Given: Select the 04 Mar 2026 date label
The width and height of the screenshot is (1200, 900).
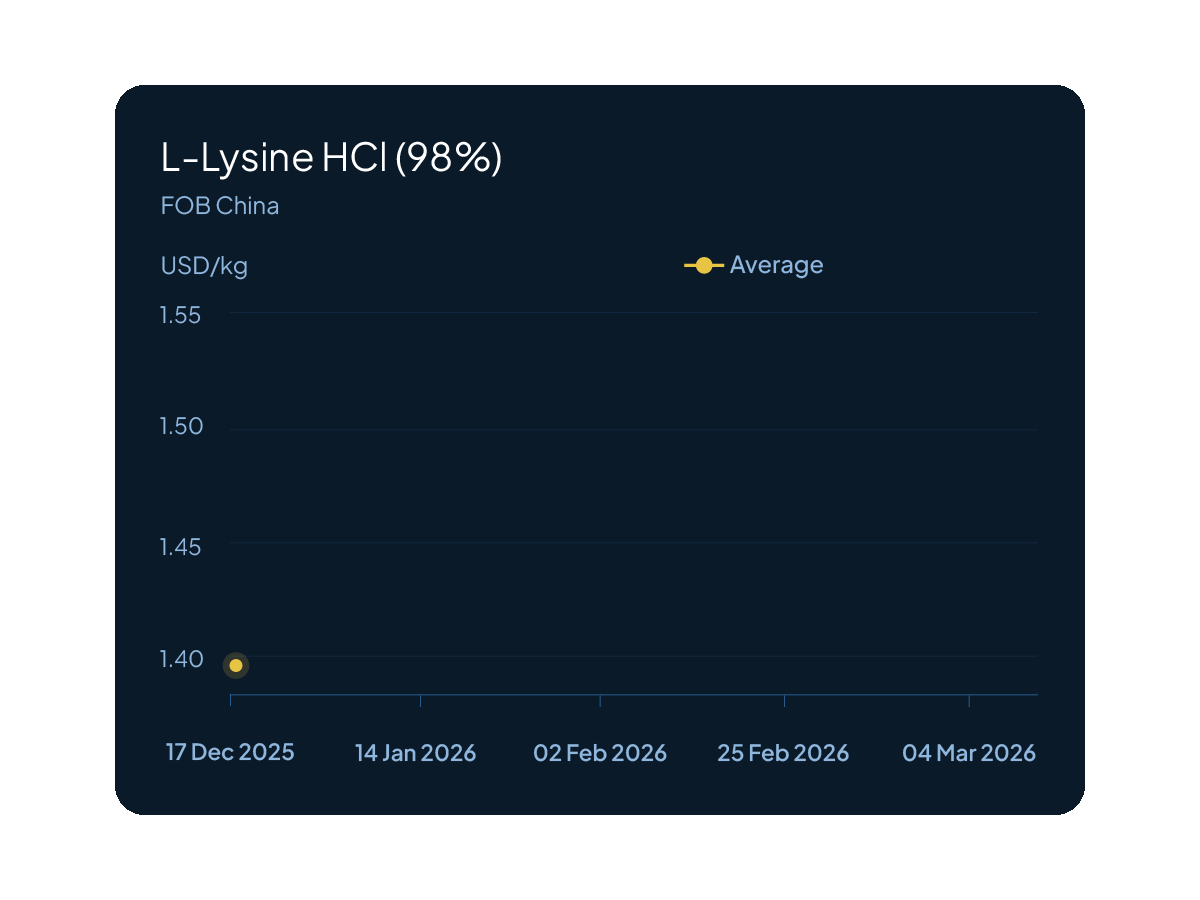Looking at the screenshot, I should [969, 753].
